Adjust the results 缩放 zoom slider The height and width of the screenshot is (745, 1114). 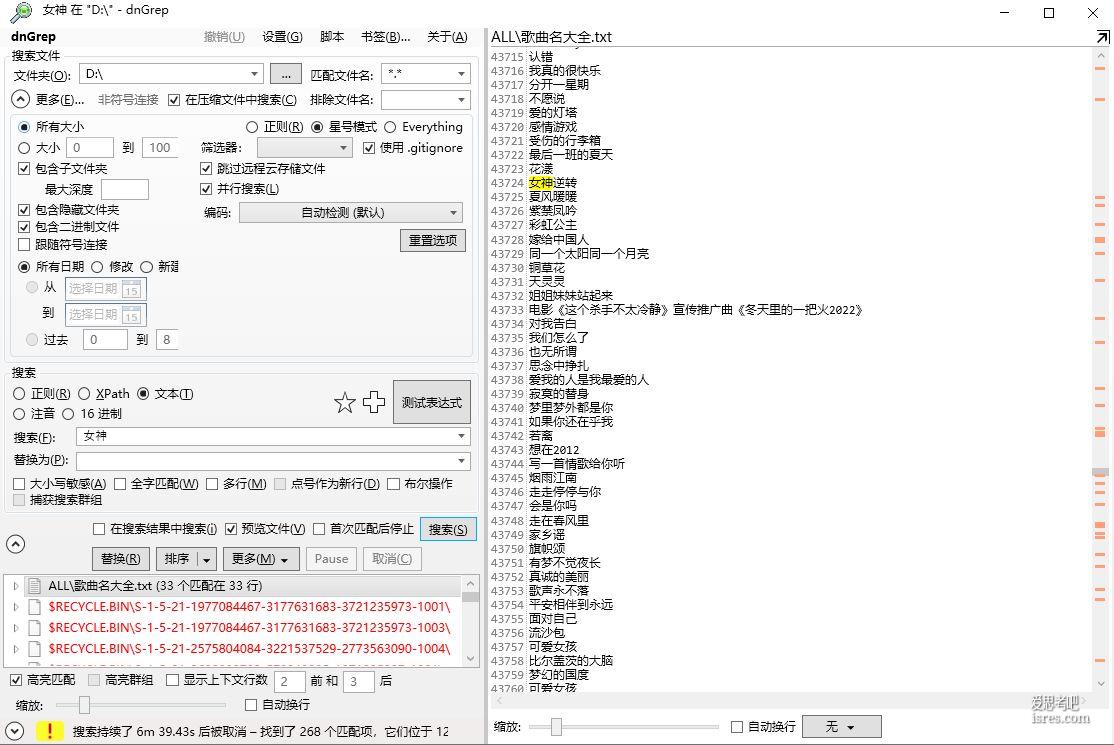(85, 705)
